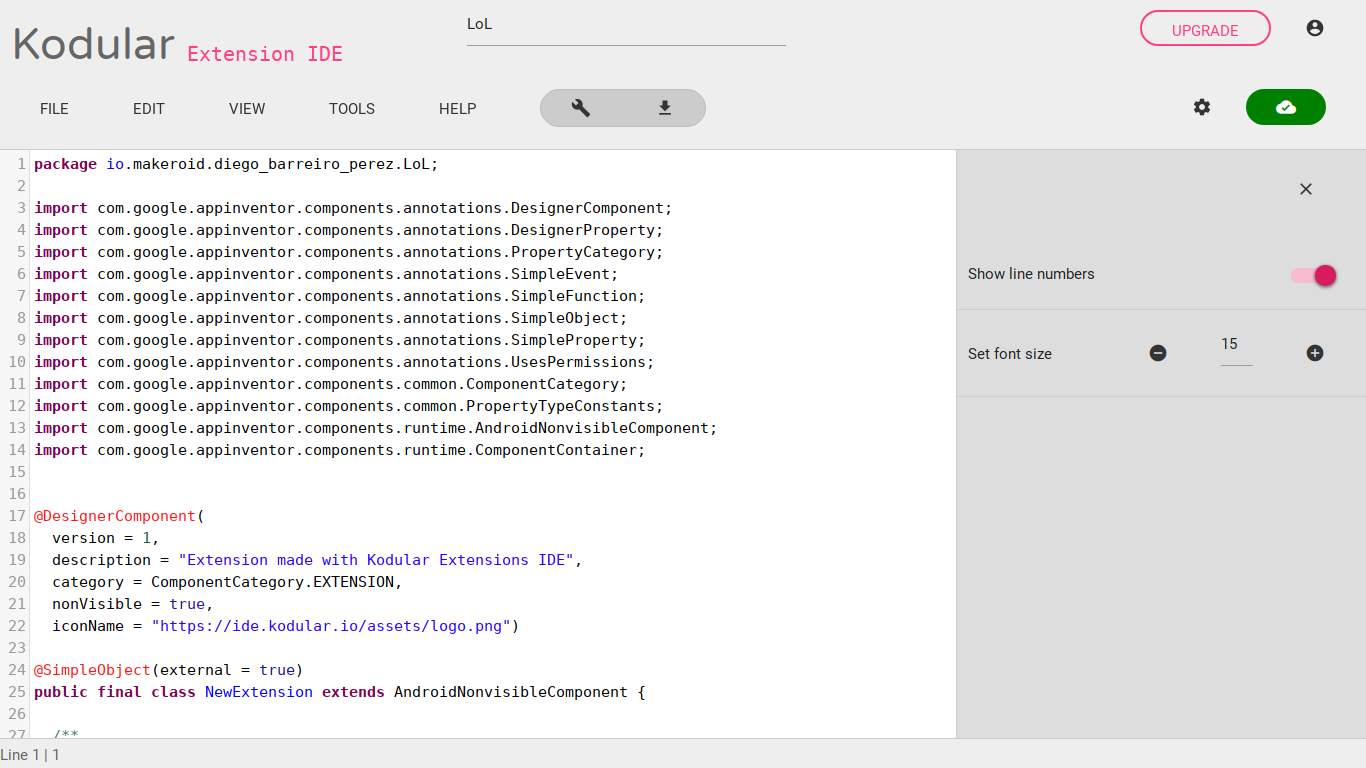Screen dimensions: 1366x768
Task: Click the font size value 15 field
Action: pos(1237,346)
